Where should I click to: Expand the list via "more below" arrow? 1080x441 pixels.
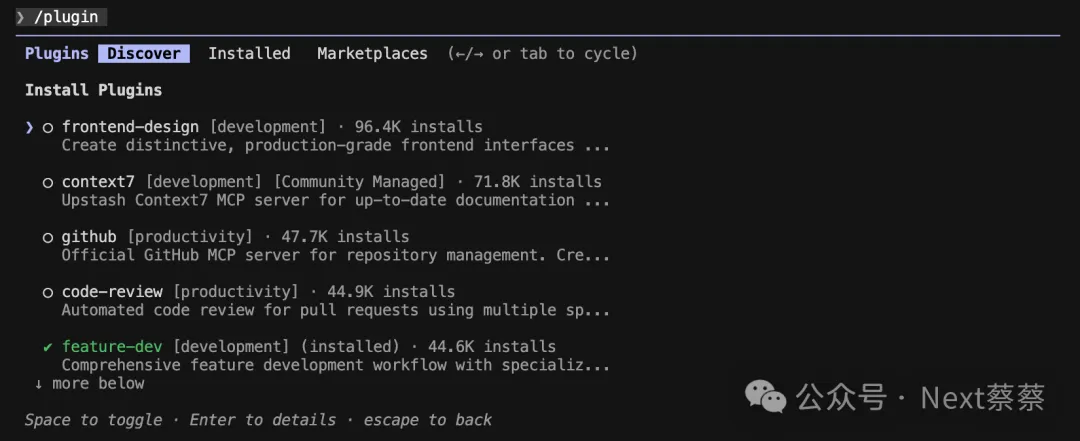39,384
